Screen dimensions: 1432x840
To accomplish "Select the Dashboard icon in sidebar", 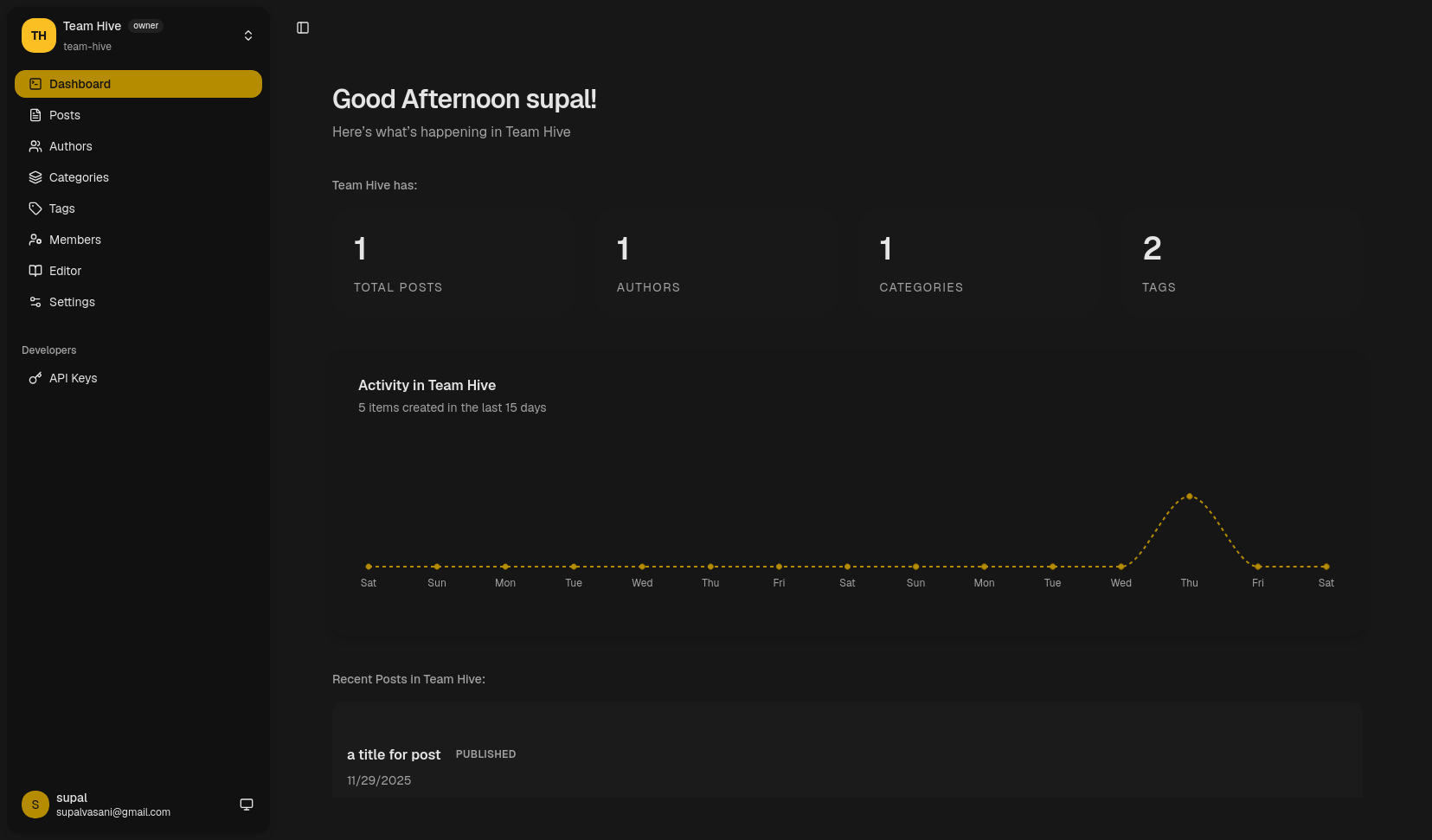I will pos(35,83).
